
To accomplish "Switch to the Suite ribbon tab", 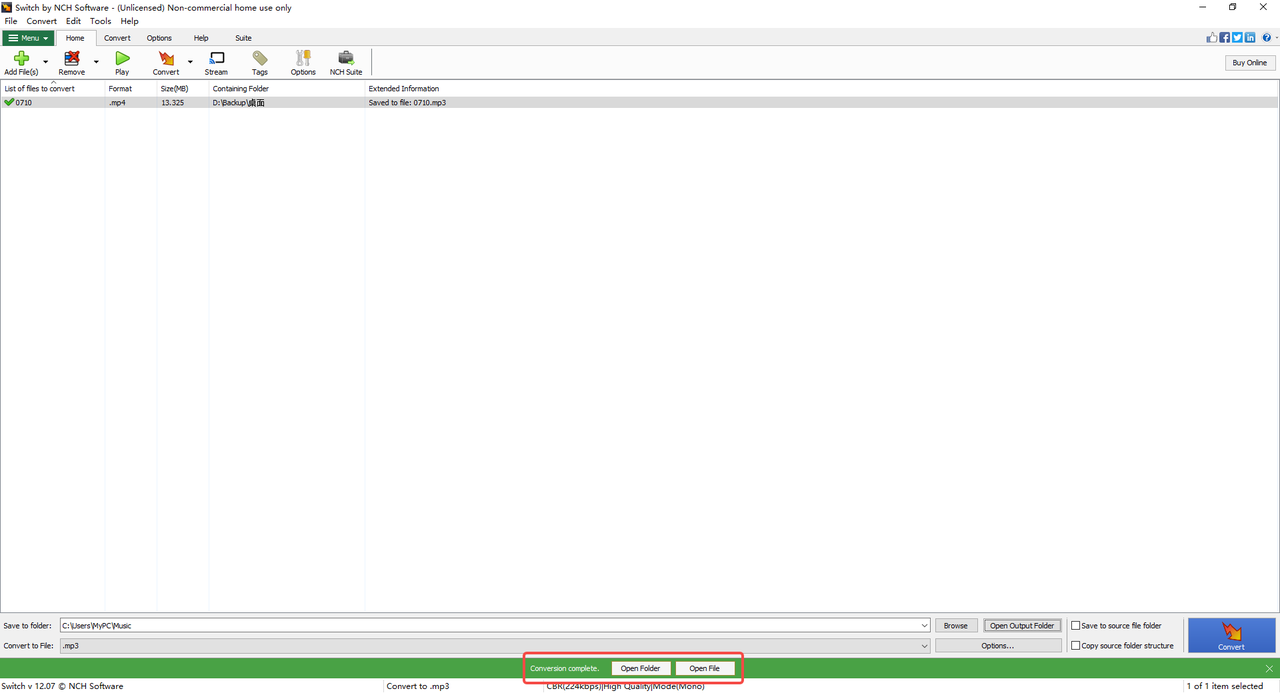I will point(243,38).
